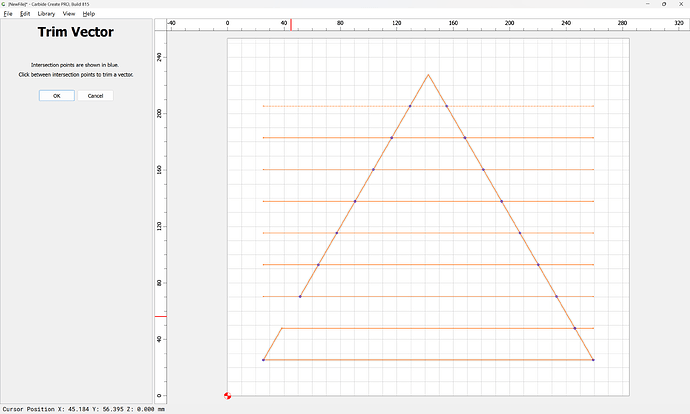Open the Edit menu
The image size is (690, 414).
tap(25, 14)
